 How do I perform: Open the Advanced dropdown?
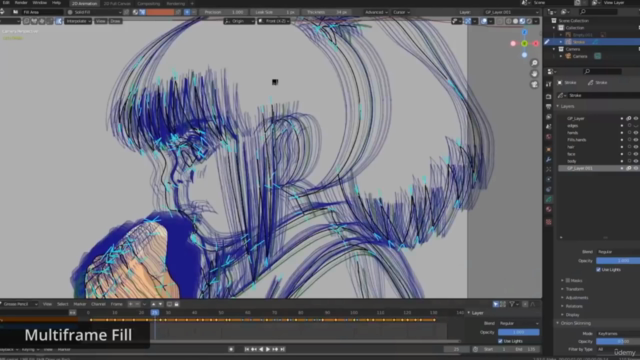[x=376, y=12]
